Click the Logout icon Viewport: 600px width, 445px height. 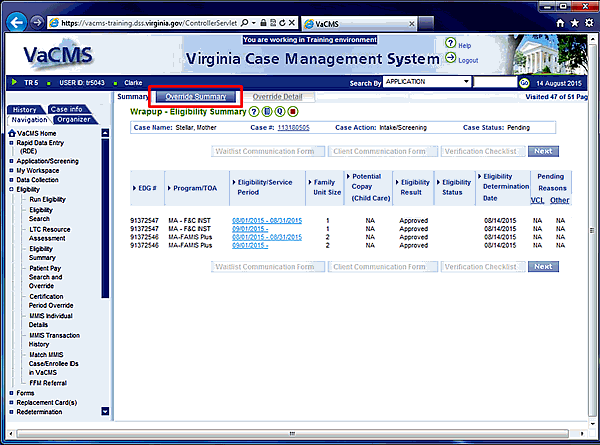tap(451, 60)
